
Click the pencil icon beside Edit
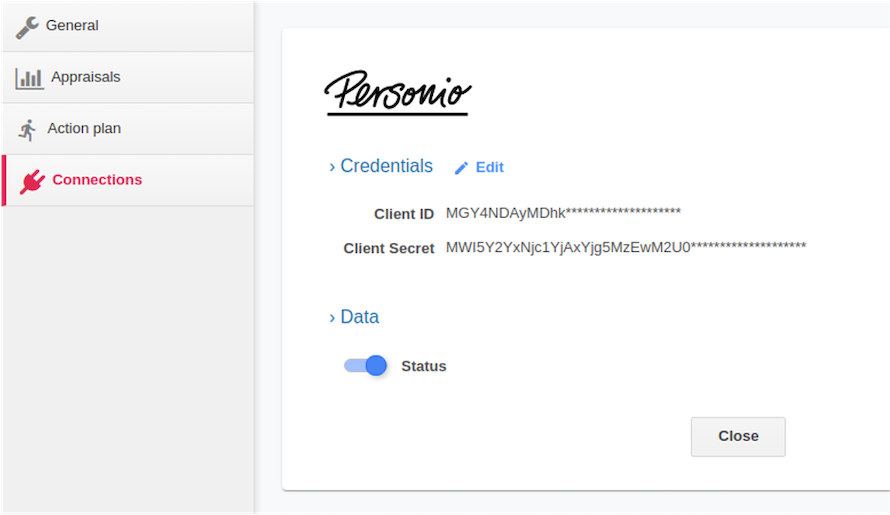click(461, 168)
